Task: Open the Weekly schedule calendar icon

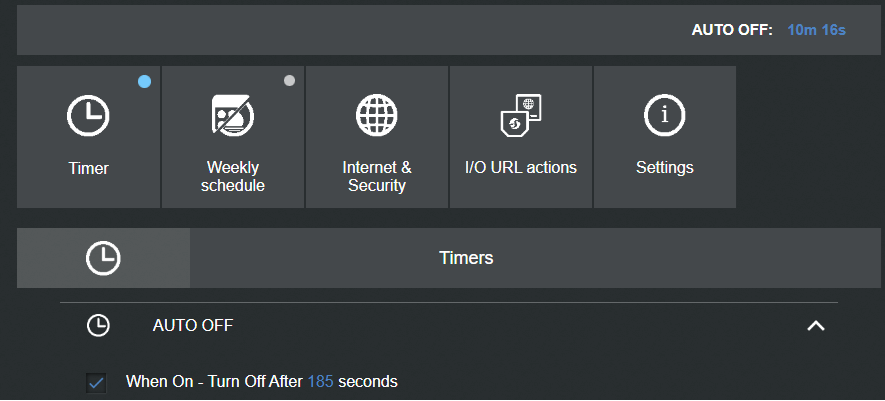Action: tap(233, 115)
